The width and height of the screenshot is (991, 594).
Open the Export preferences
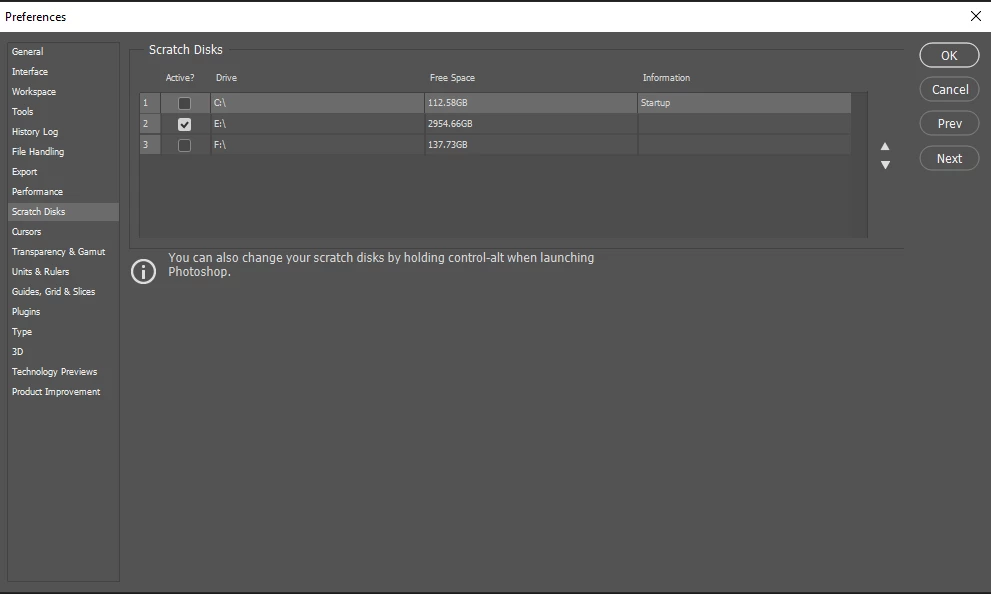click(63, 172)
